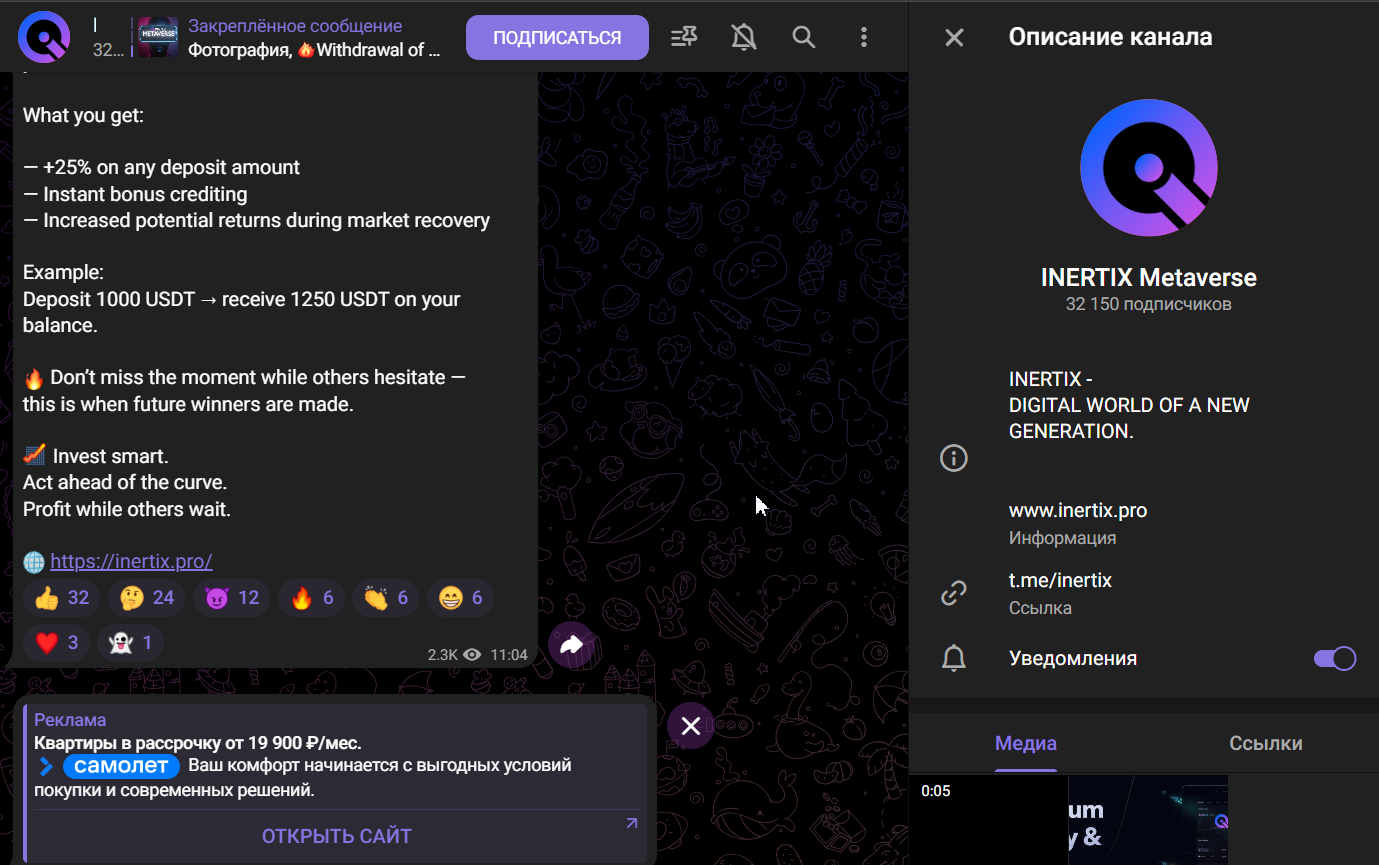This screenshot has height=865, width=1379.
Task: Add fire reaction with 6
Action: click(x=311, y=598)
